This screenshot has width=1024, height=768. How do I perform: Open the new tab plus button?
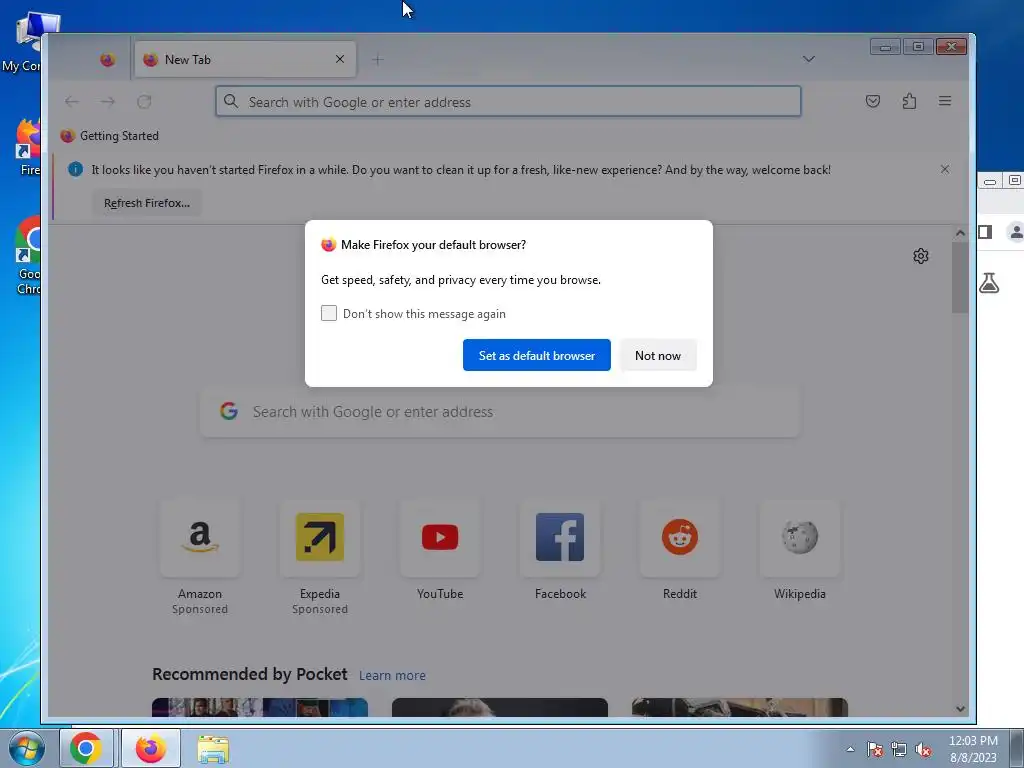pyautogui.click(x=377, y=59)
